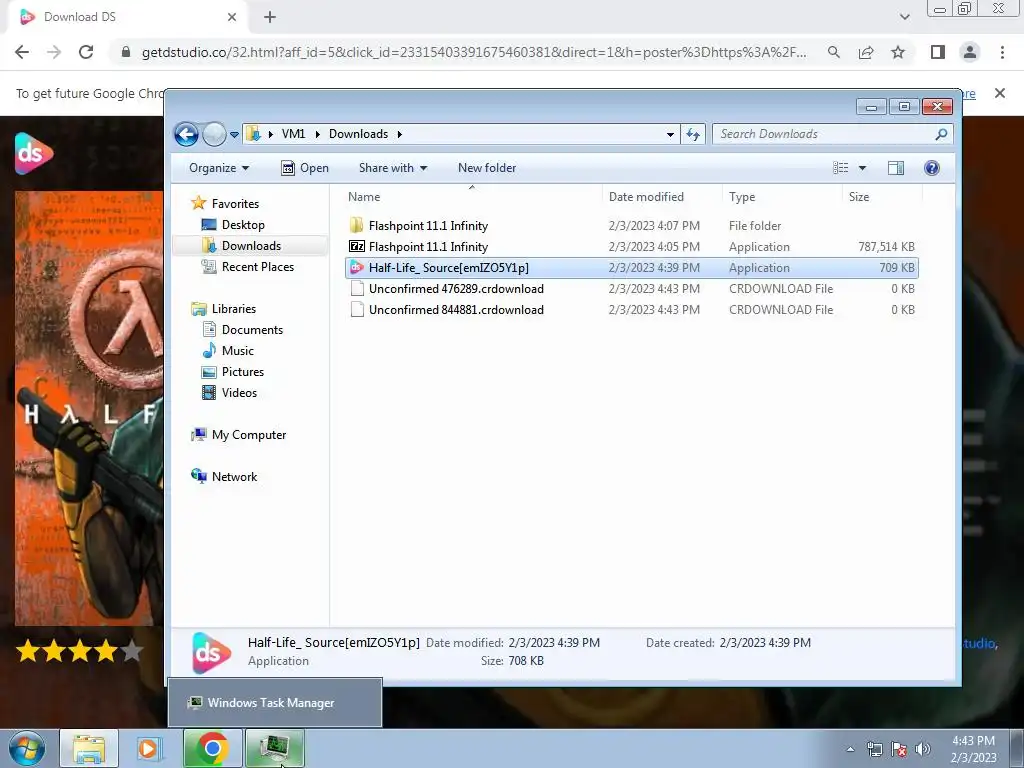This screenshot has width=1024, height=768.
Task: Bookmark this page with the star
Action: pyautogui.click(x=898, y=52)
